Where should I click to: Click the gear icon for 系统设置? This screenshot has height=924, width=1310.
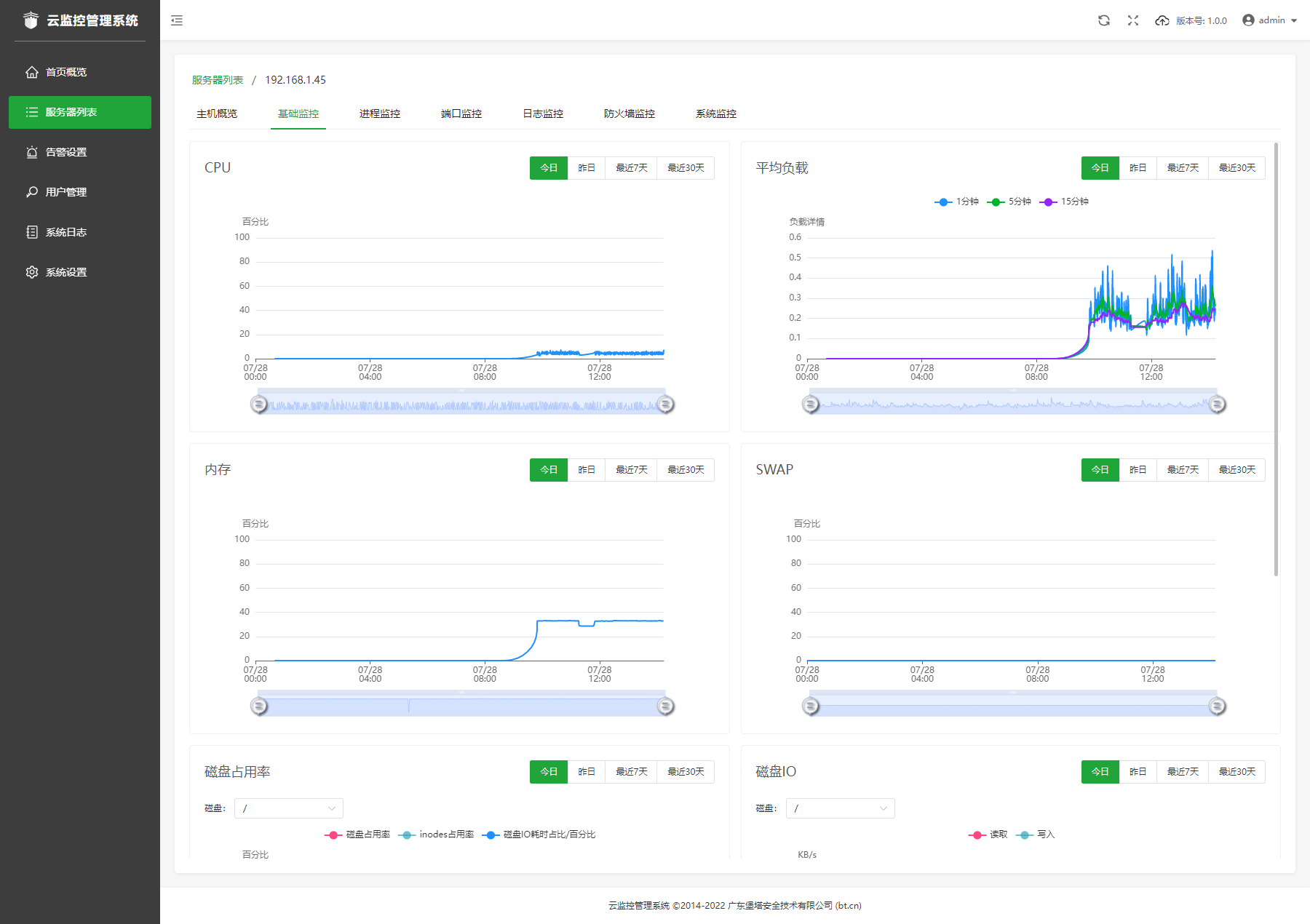(32, 272)
